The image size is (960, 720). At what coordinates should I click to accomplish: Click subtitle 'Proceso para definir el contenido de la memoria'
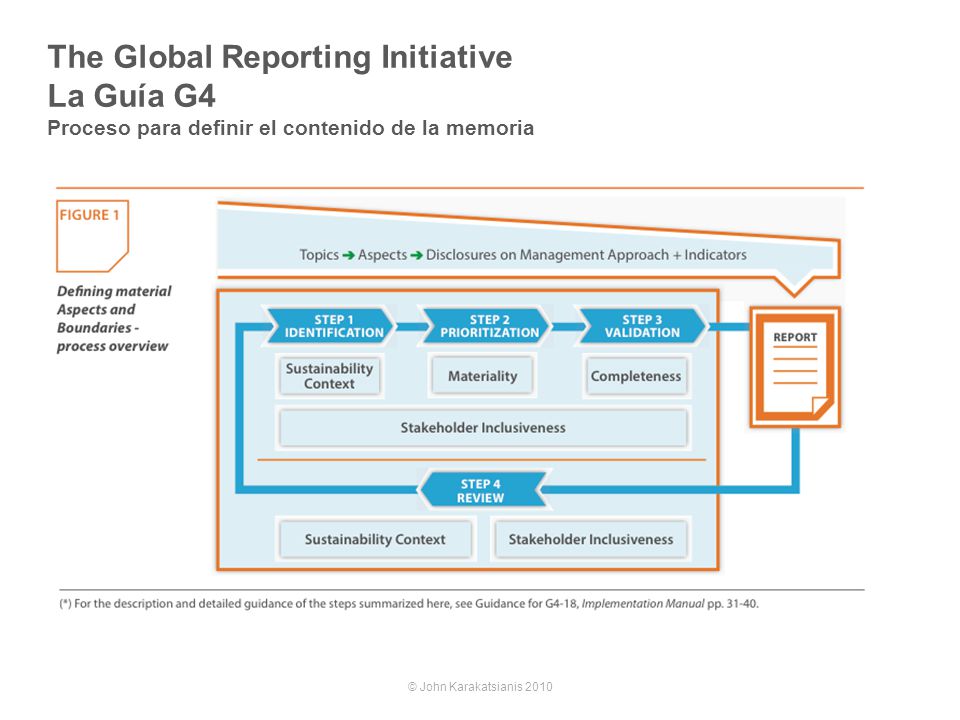291,128
